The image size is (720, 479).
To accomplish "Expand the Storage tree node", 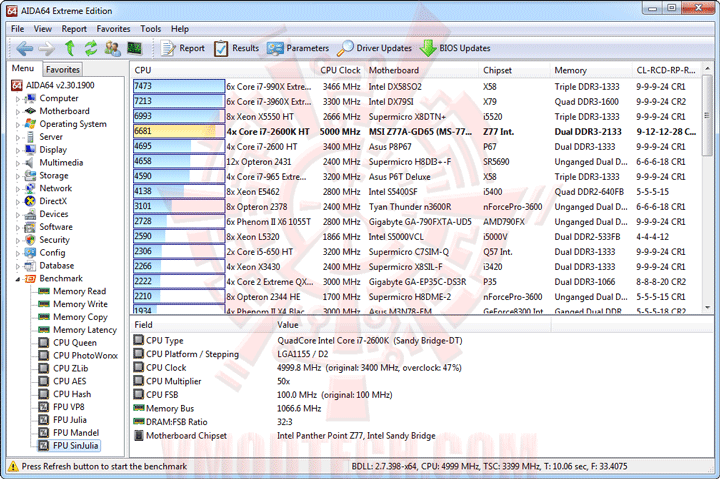I will [17, 176].
